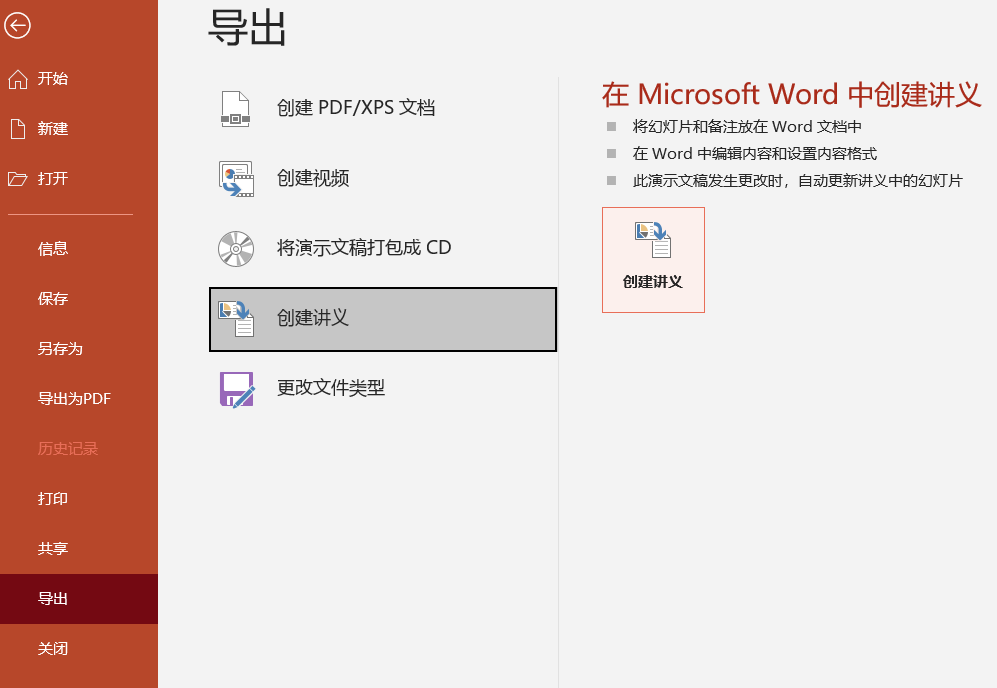Select 创建 PDF/XPS 文档 option

pos(383,108)
